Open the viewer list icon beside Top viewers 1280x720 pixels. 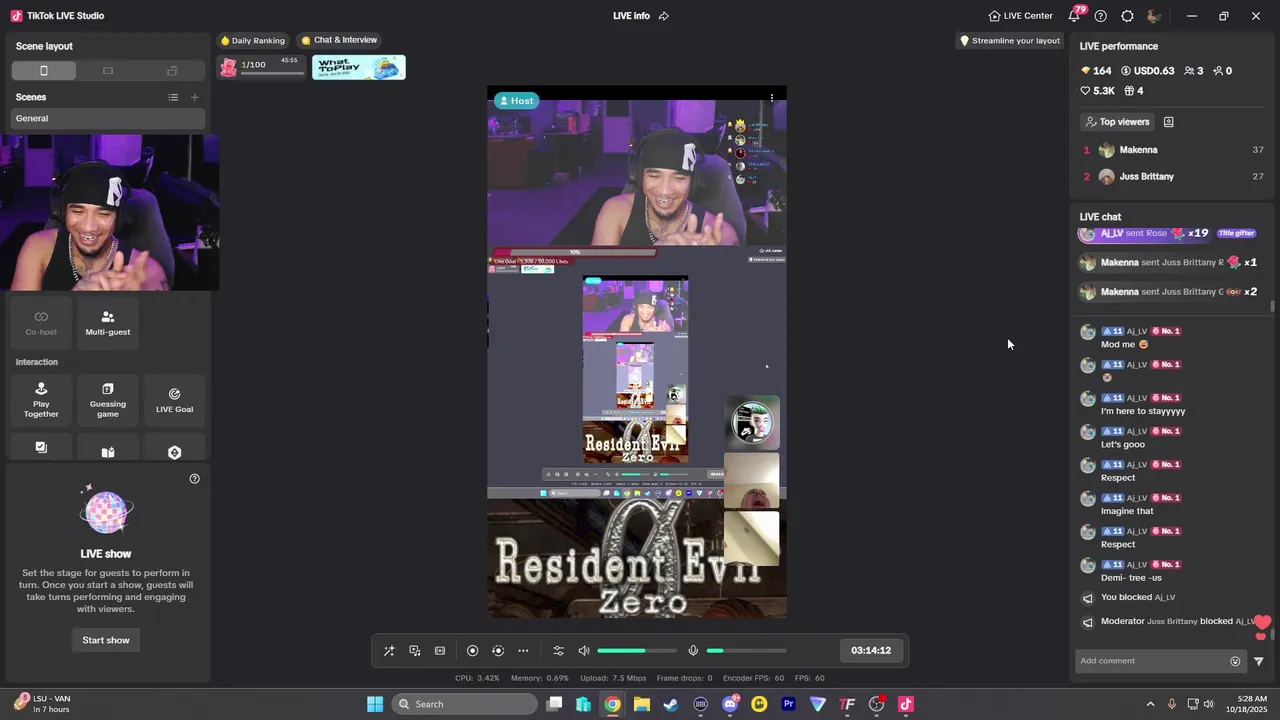(x=1169, y=122)
